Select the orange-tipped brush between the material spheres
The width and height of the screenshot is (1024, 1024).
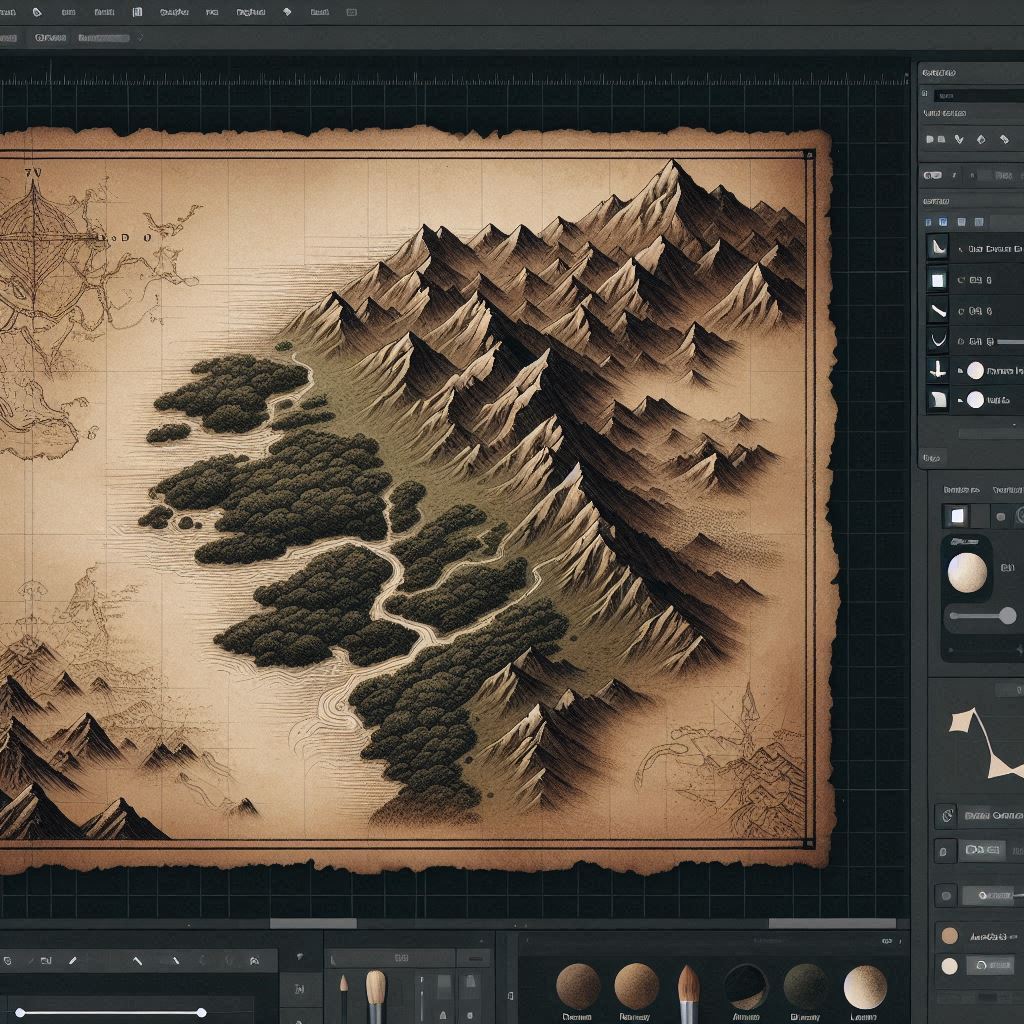pyautogui.click(x=688, y=994)
